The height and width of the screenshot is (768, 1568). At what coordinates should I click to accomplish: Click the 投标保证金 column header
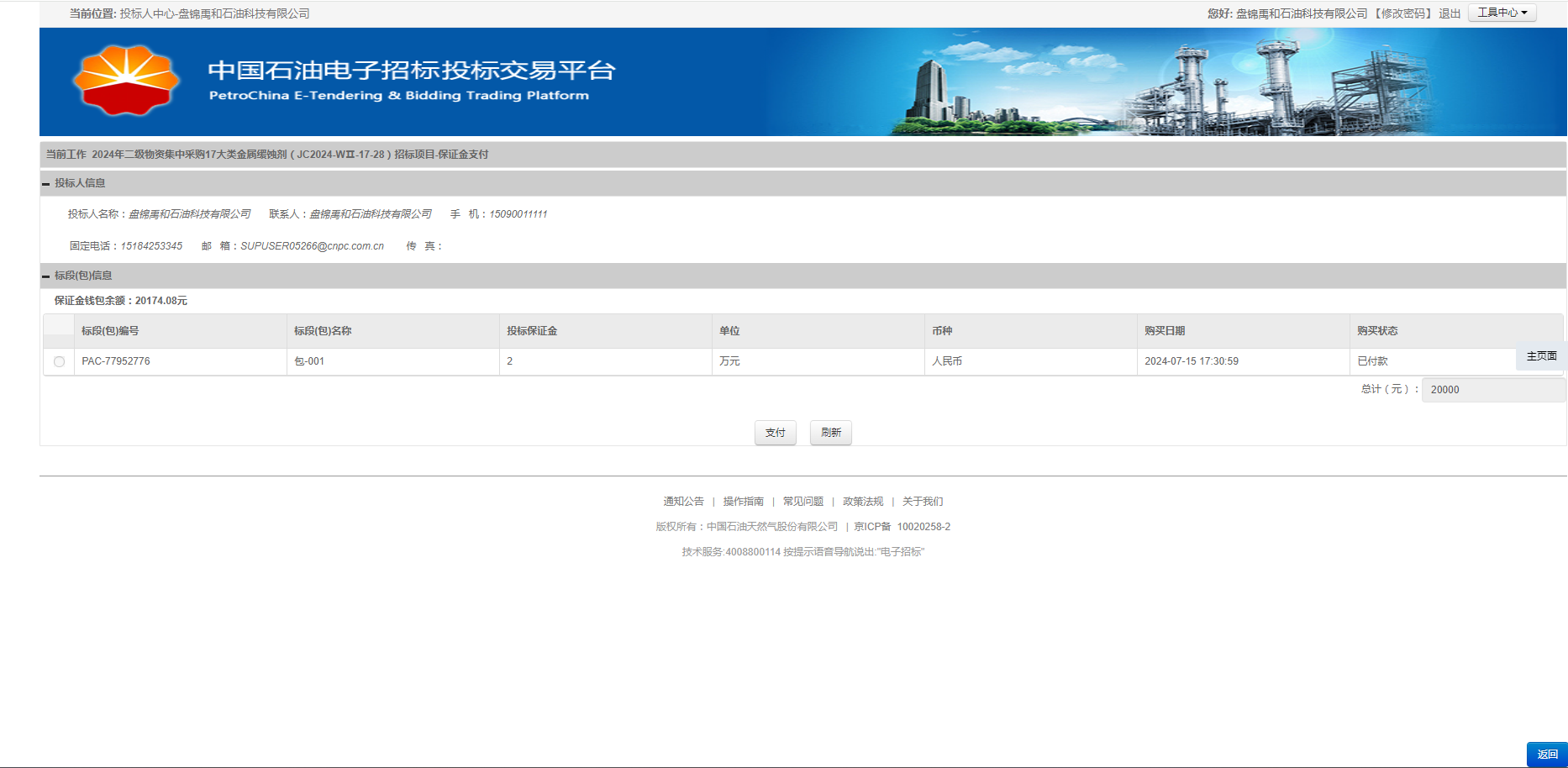click(x=606, y=331)
